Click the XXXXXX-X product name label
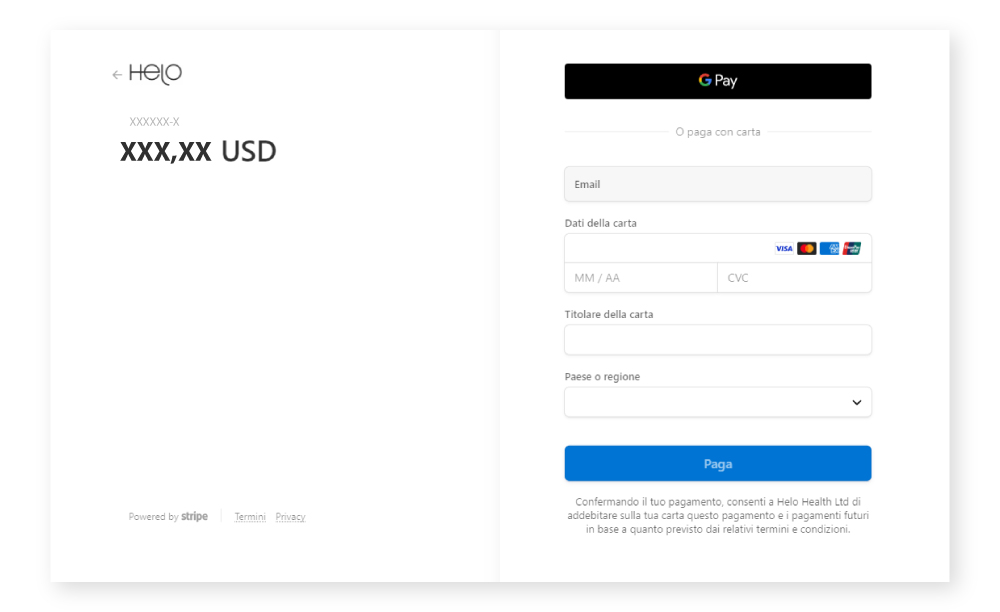Image resolution: width=1000 pixels, height=612 pixels. [x=154, y=122]
